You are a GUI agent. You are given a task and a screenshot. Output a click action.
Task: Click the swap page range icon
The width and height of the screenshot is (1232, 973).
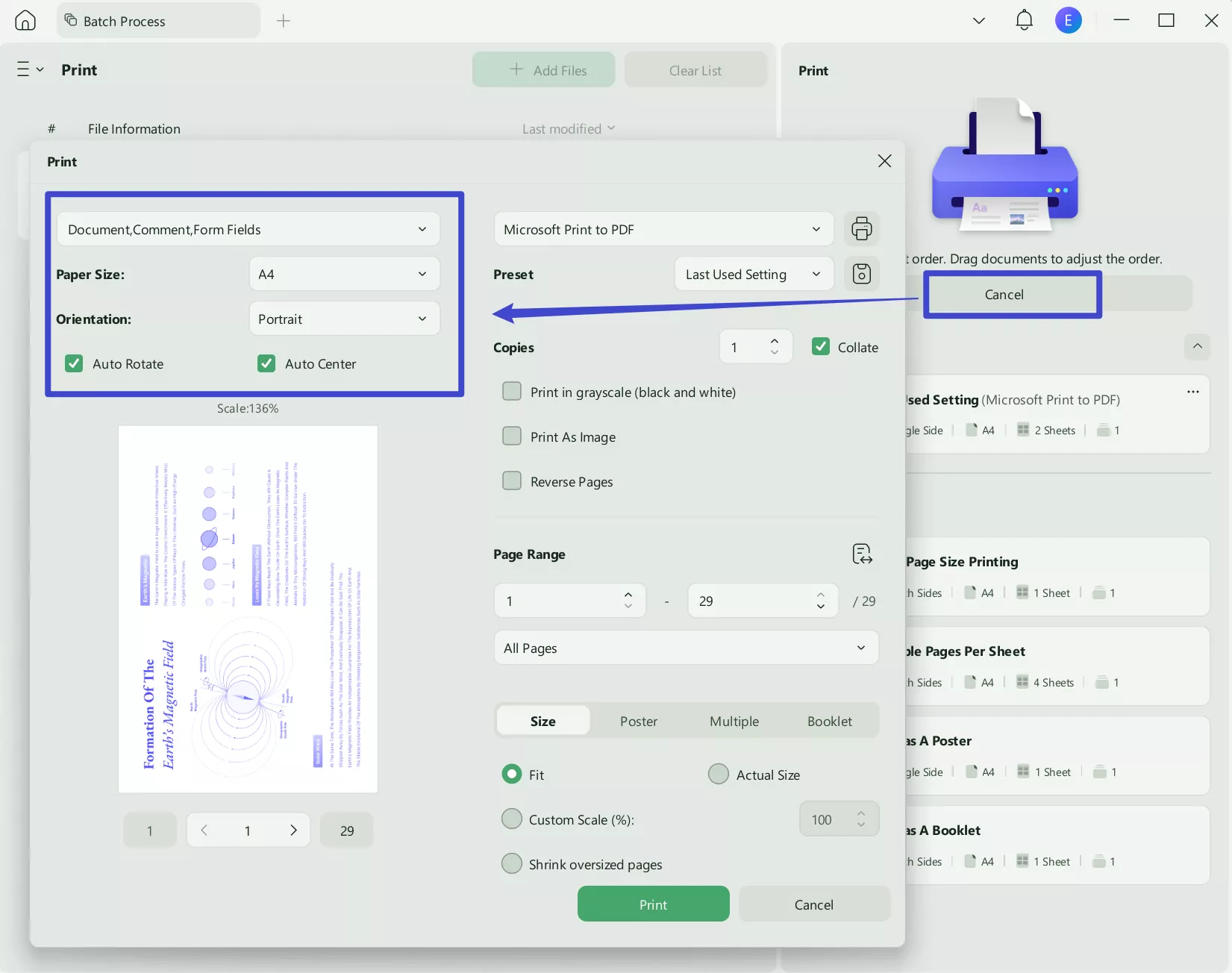(x=862, y=554)
